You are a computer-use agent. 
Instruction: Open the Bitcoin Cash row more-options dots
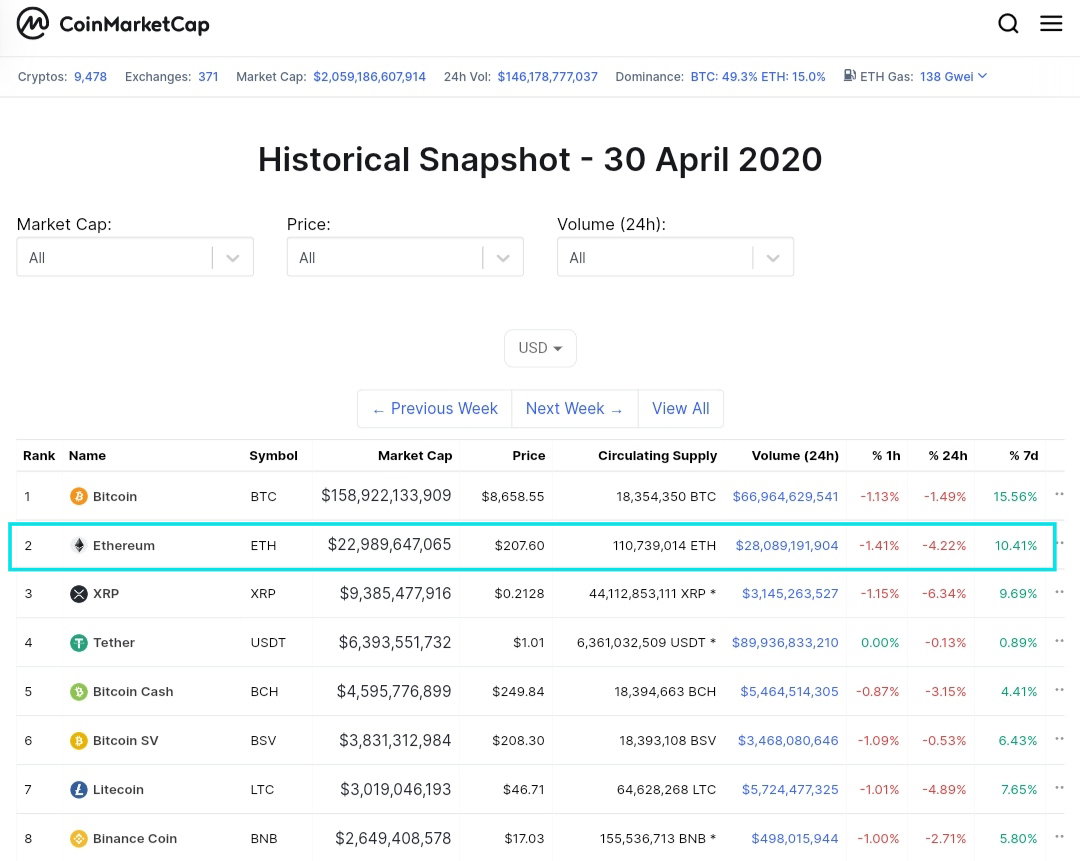tap(1059, 689)
